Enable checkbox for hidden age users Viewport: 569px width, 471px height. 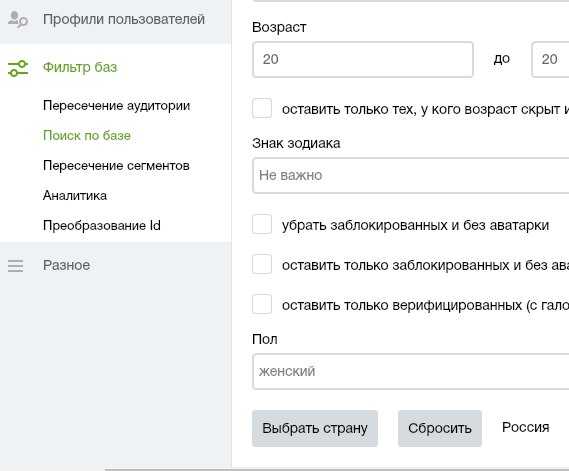pos(262,108)
